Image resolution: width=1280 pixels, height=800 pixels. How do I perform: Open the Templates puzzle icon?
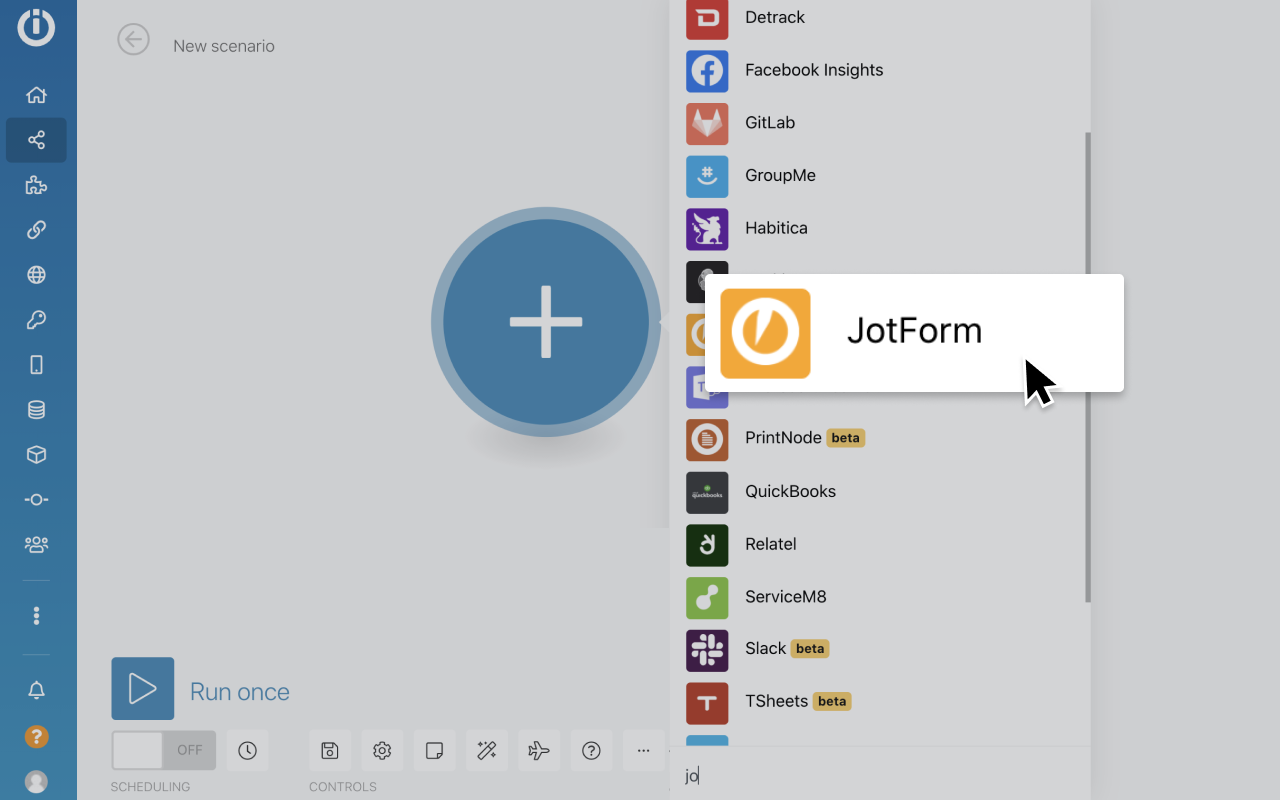[36, 185]
